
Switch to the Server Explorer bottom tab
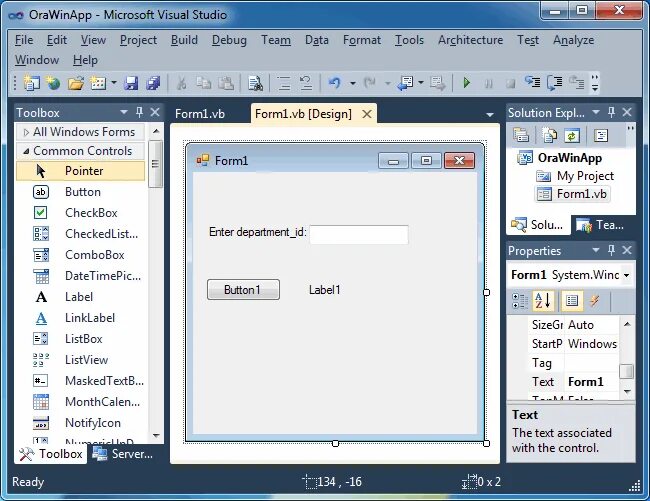click(123, 454)
